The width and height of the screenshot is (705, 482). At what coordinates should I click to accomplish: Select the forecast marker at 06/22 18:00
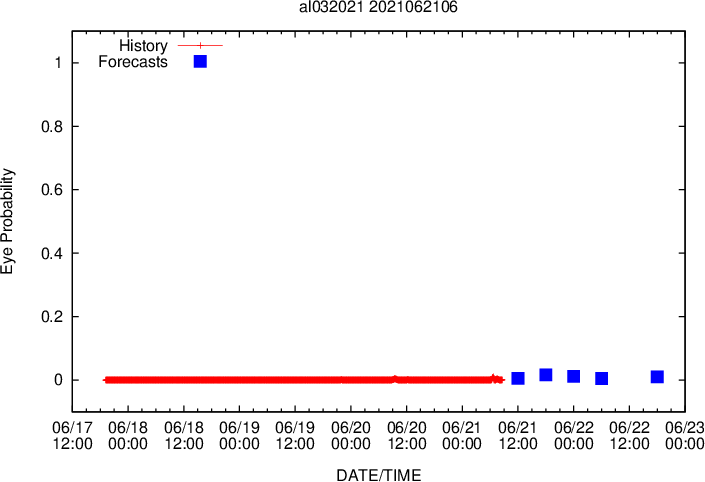pos(657,377)
